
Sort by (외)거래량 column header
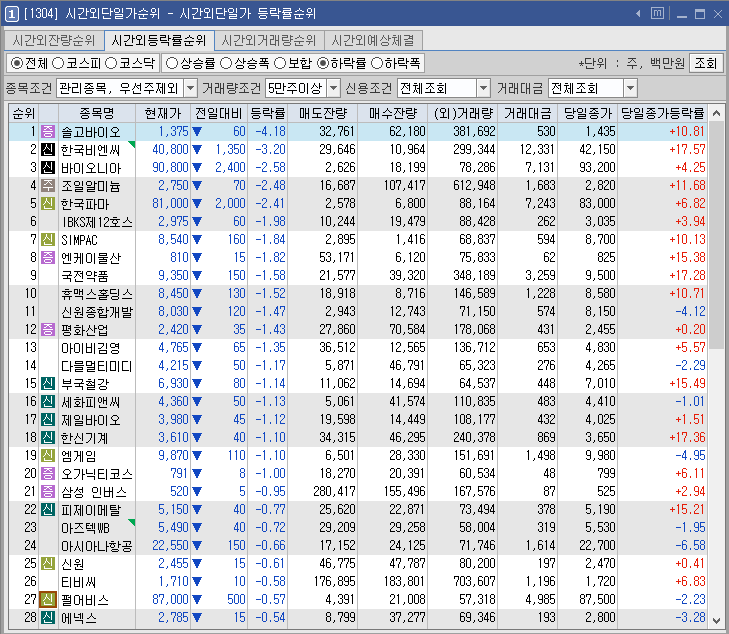click(x=463, y=113)
